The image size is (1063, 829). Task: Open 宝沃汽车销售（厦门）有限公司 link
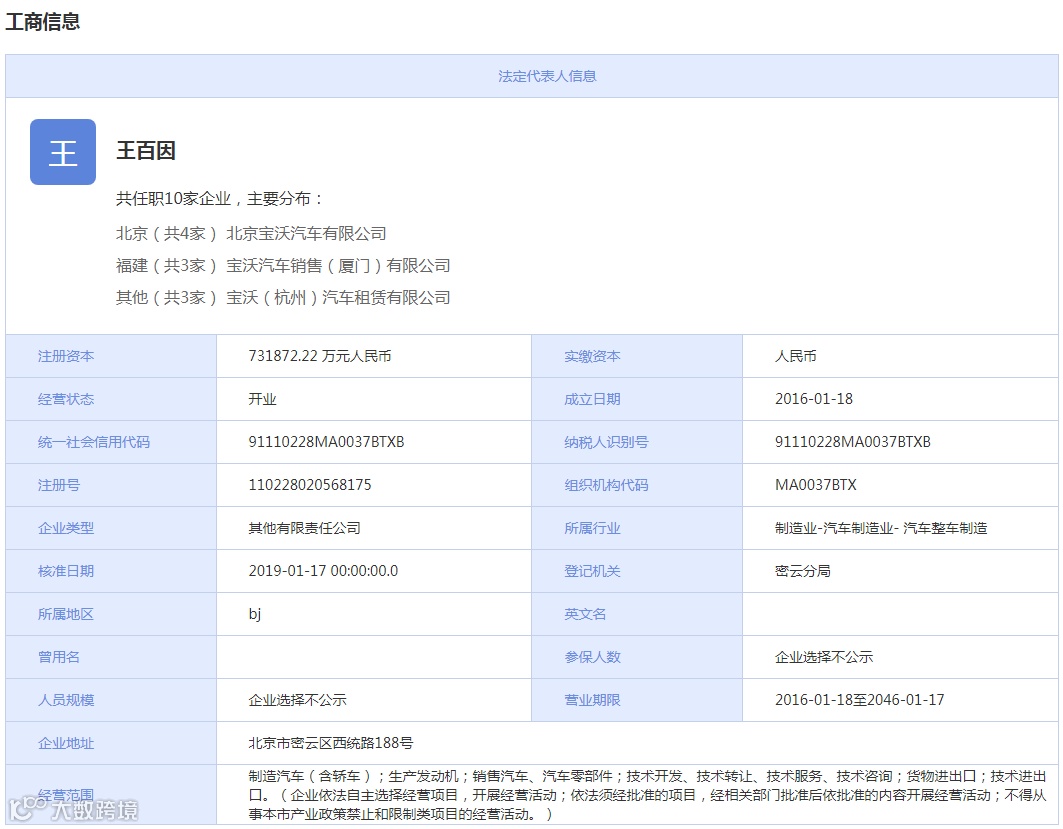click(x=338, y=266)
